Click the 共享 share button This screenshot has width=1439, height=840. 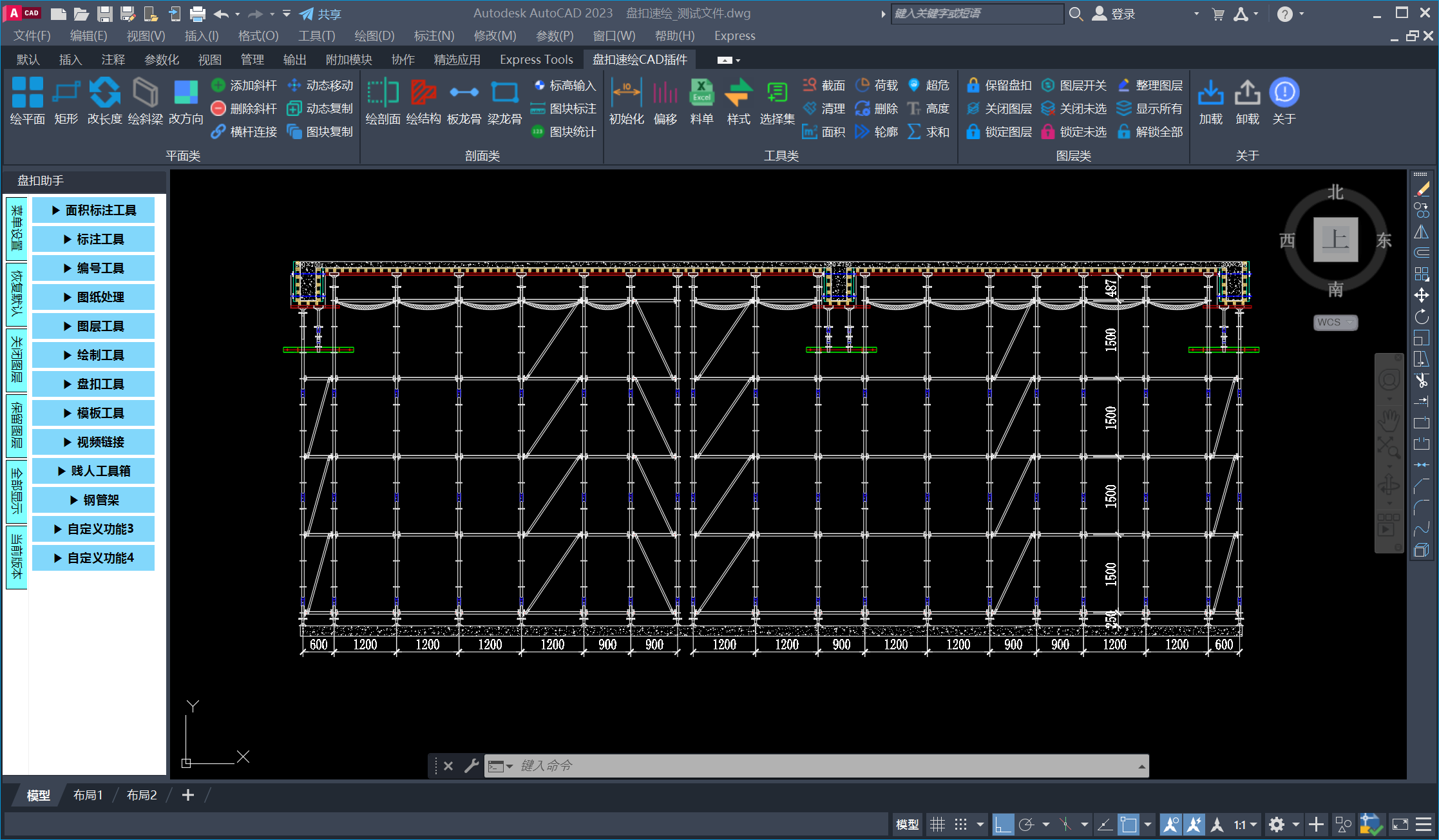coord(320,14)
